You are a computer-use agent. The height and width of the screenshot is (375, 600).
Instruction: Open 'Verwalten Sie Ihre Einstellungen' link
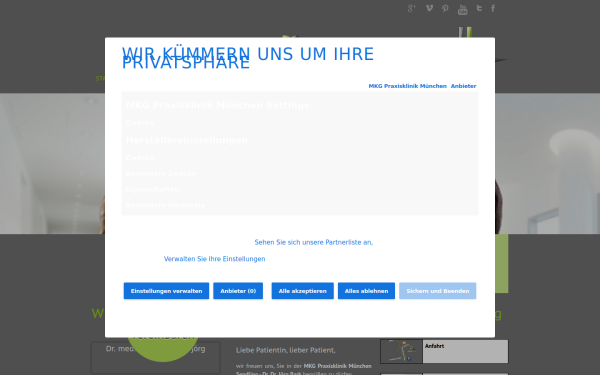tap(215, 259)
